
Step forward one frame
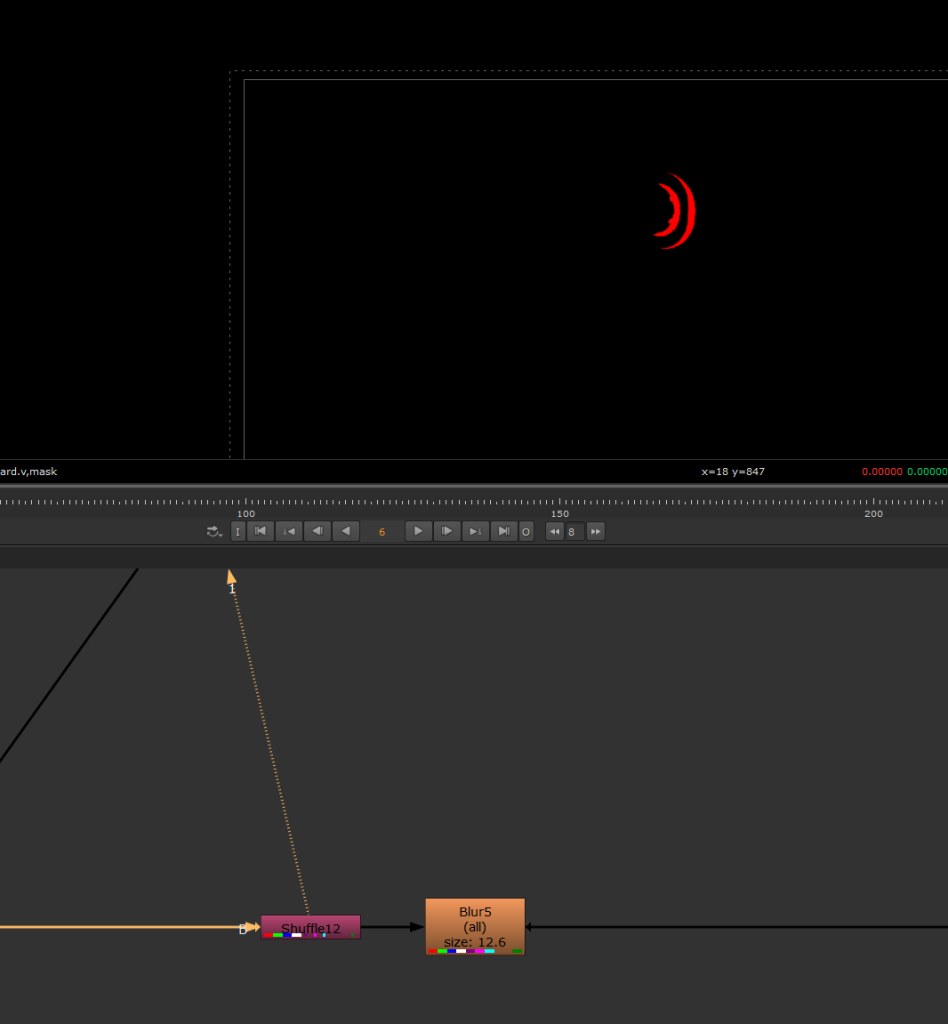447,532
